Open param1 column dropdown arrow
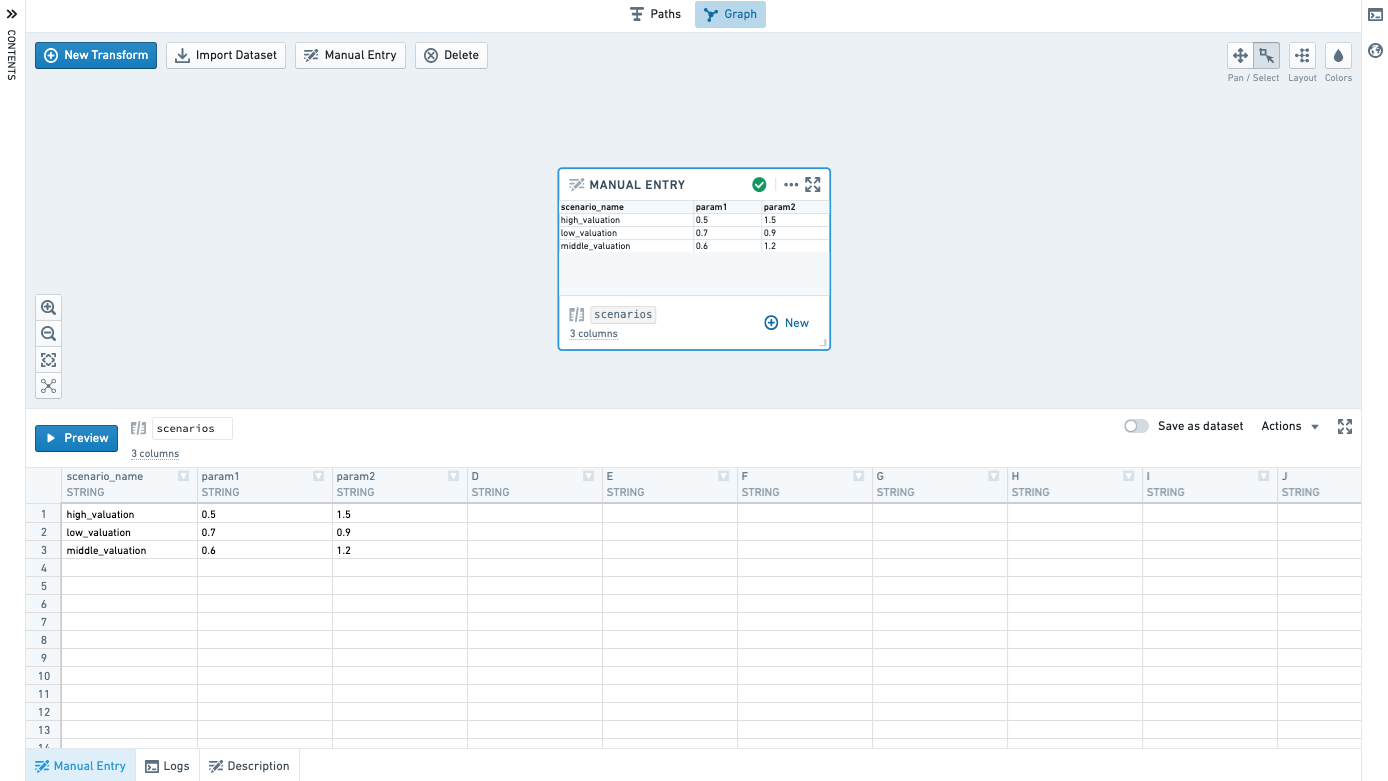The height and width of the screenshot is (781, 1388). pyautogui.click(x=318, y=477)
